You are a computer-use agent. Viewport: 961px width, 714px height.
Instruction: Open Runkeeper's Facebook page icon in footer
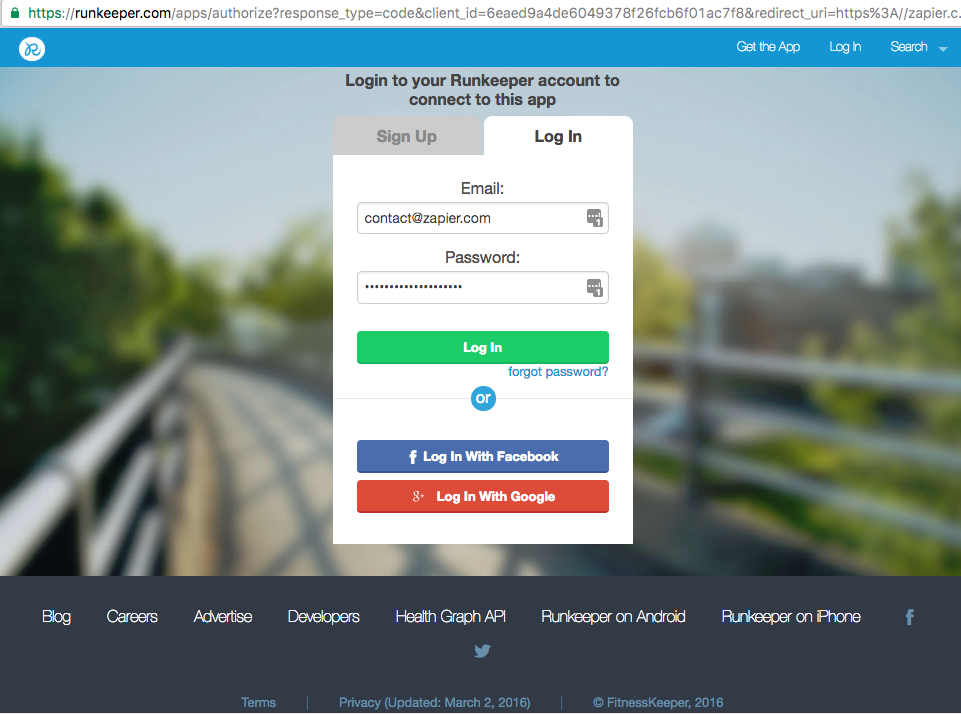[x=910, y=617]
